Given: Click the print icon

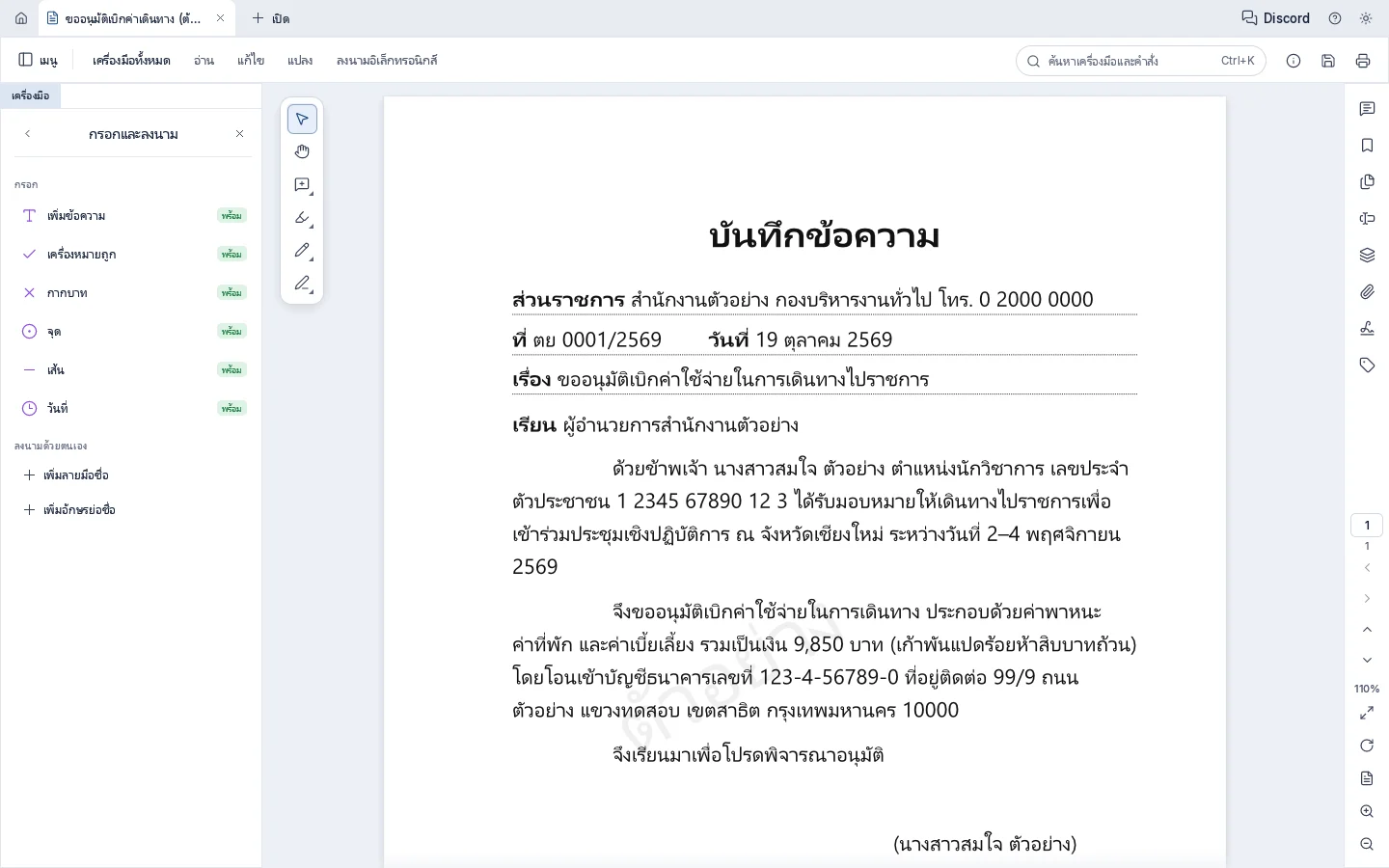Looking at the screenshot, I should tap(1363, 61).
